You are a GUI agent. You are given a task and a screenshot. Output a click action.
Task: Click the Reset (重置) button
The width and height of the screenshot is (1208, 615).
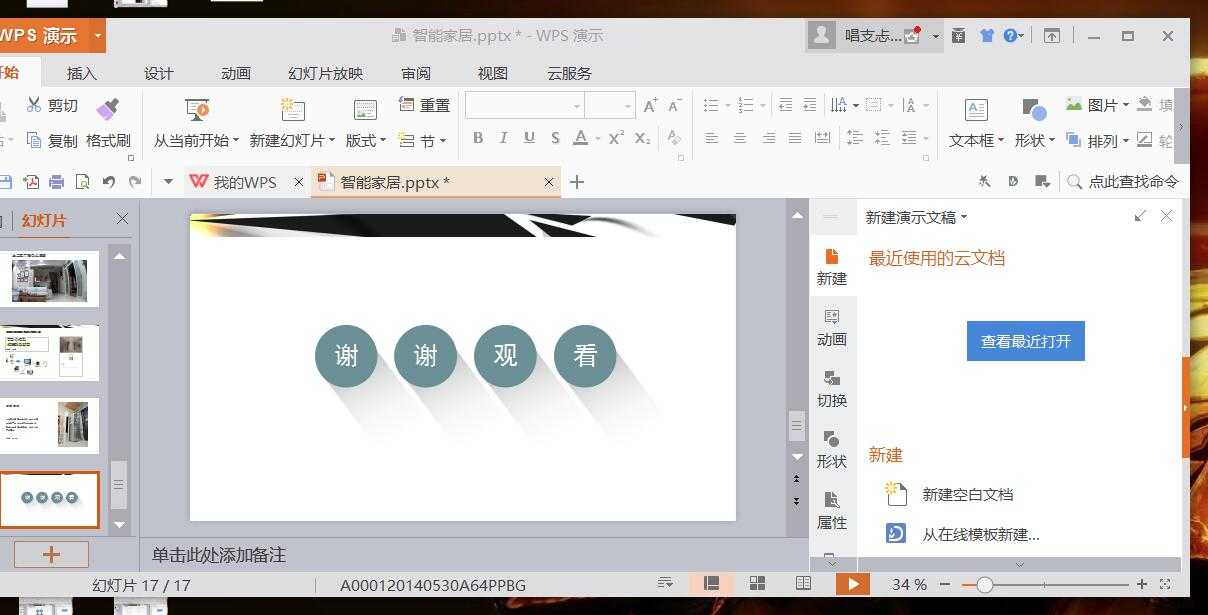click(424, 105)
